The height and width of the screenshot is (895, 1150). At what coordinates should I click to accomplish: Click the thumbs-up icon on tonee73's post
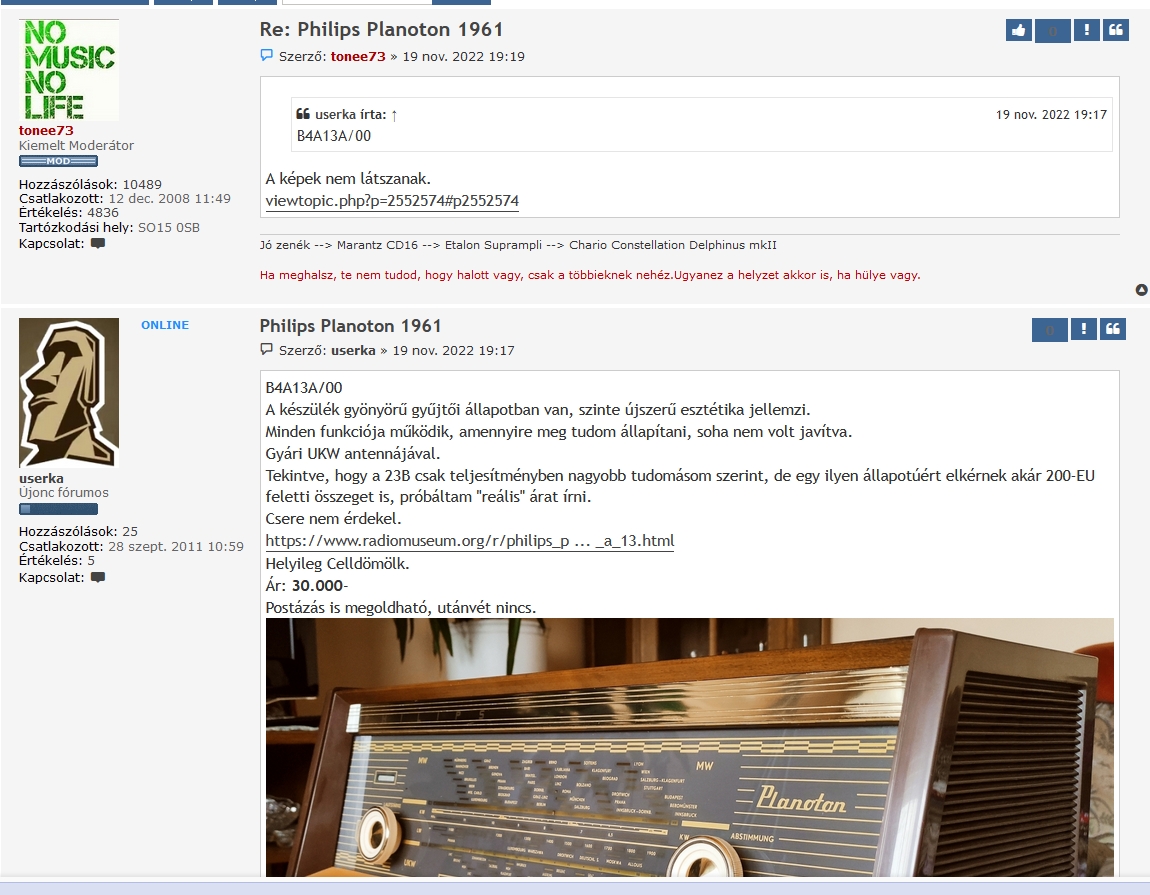click(x=1018, y=30)
